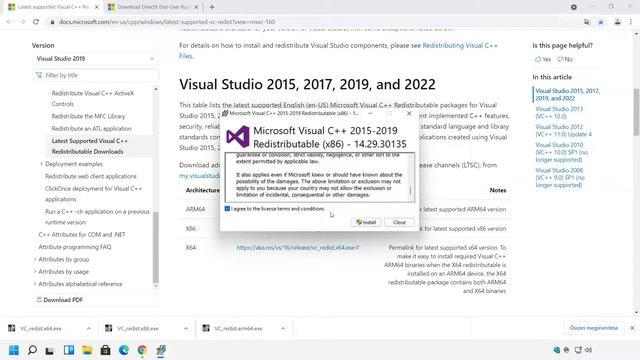Image resolution: width=640 pixels, height=360 pixels.
Task: Click the address bar URL field
Action: [x=167, y=22]
